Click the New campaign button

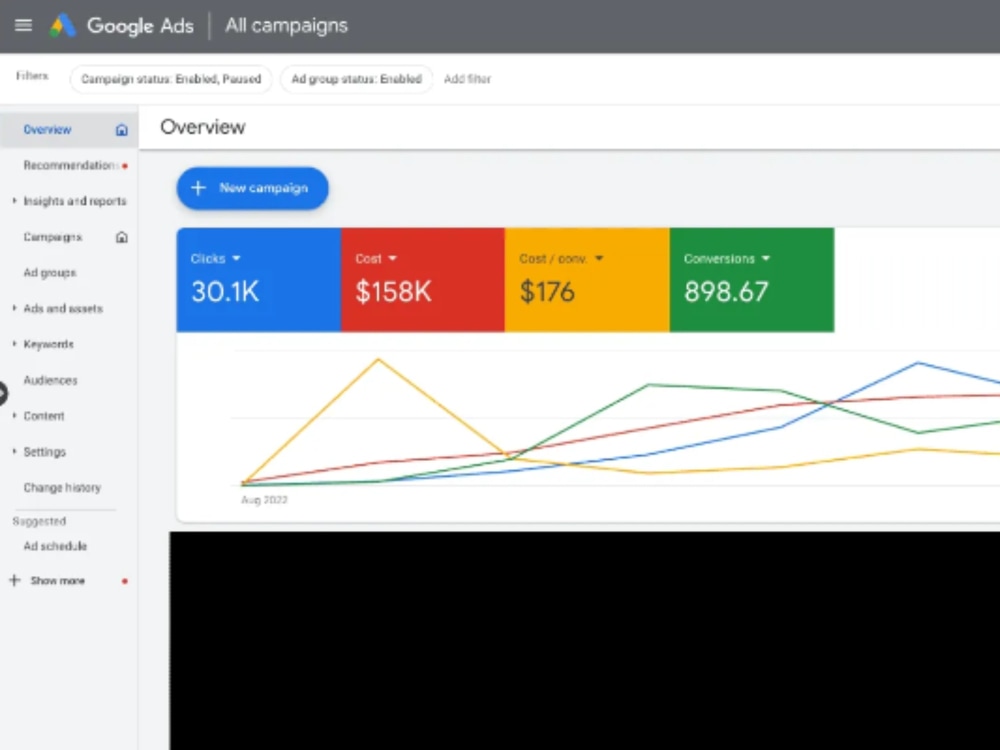(253, 188)
